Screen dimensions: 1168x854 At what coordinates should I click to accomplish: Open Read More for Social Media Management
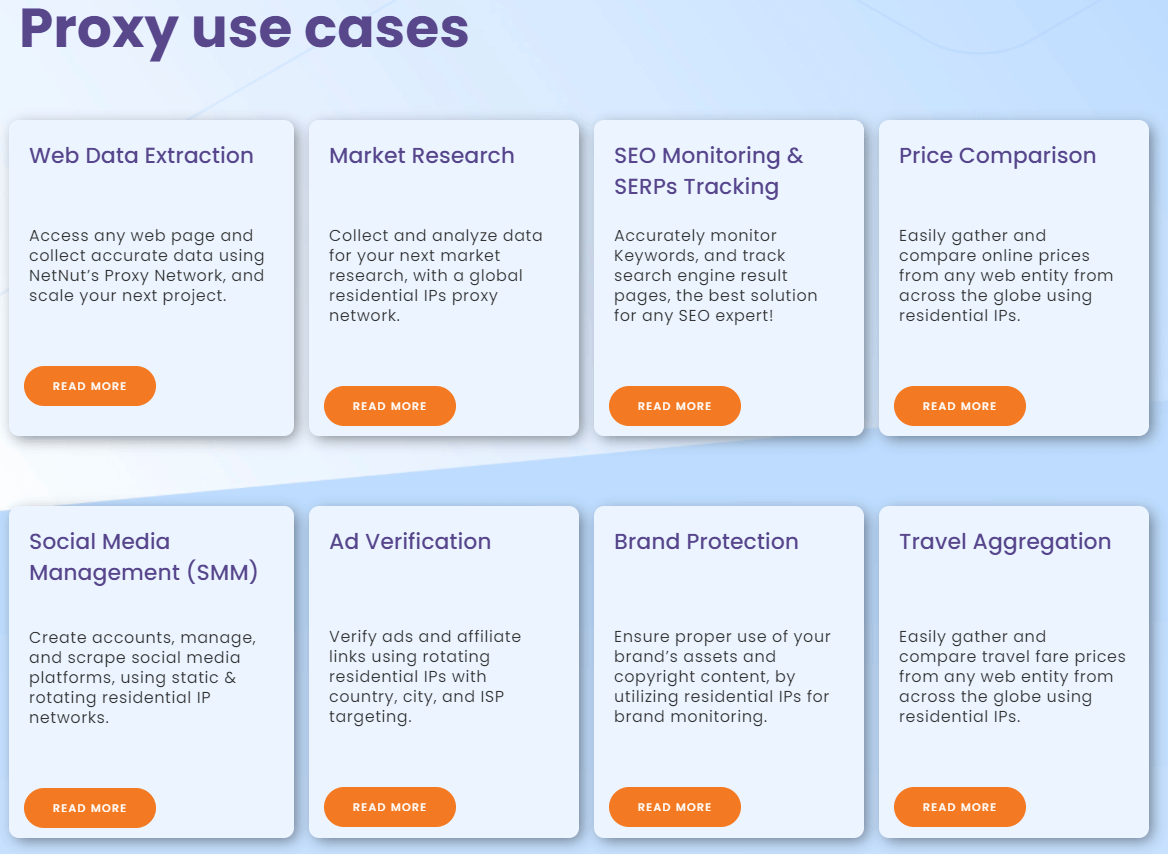pyautogui.click(x=90, y=808)
